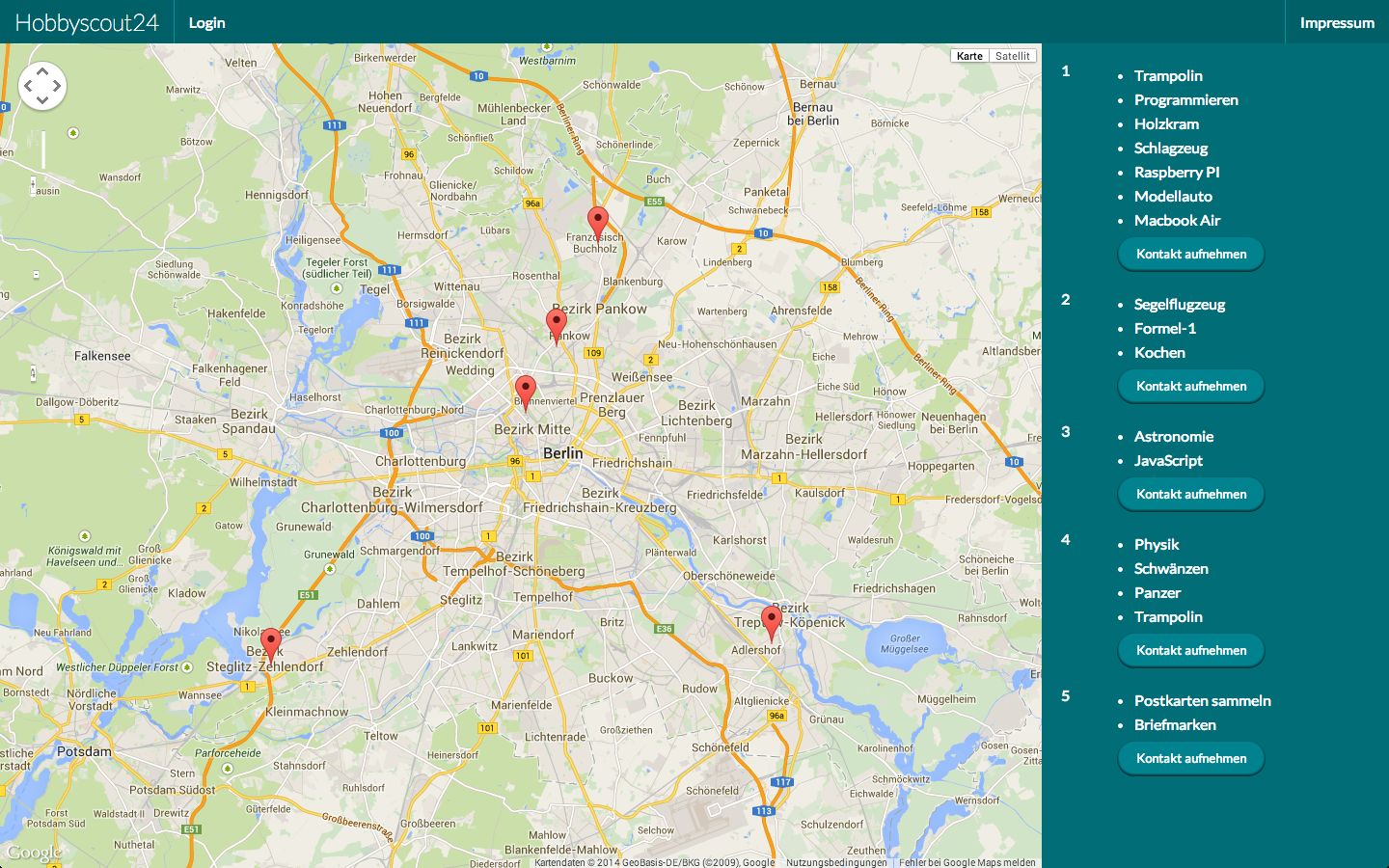Click 'Trampolin' in user 1's list
This screenshot has height=868, width=1389.
tap(1168, 75)
